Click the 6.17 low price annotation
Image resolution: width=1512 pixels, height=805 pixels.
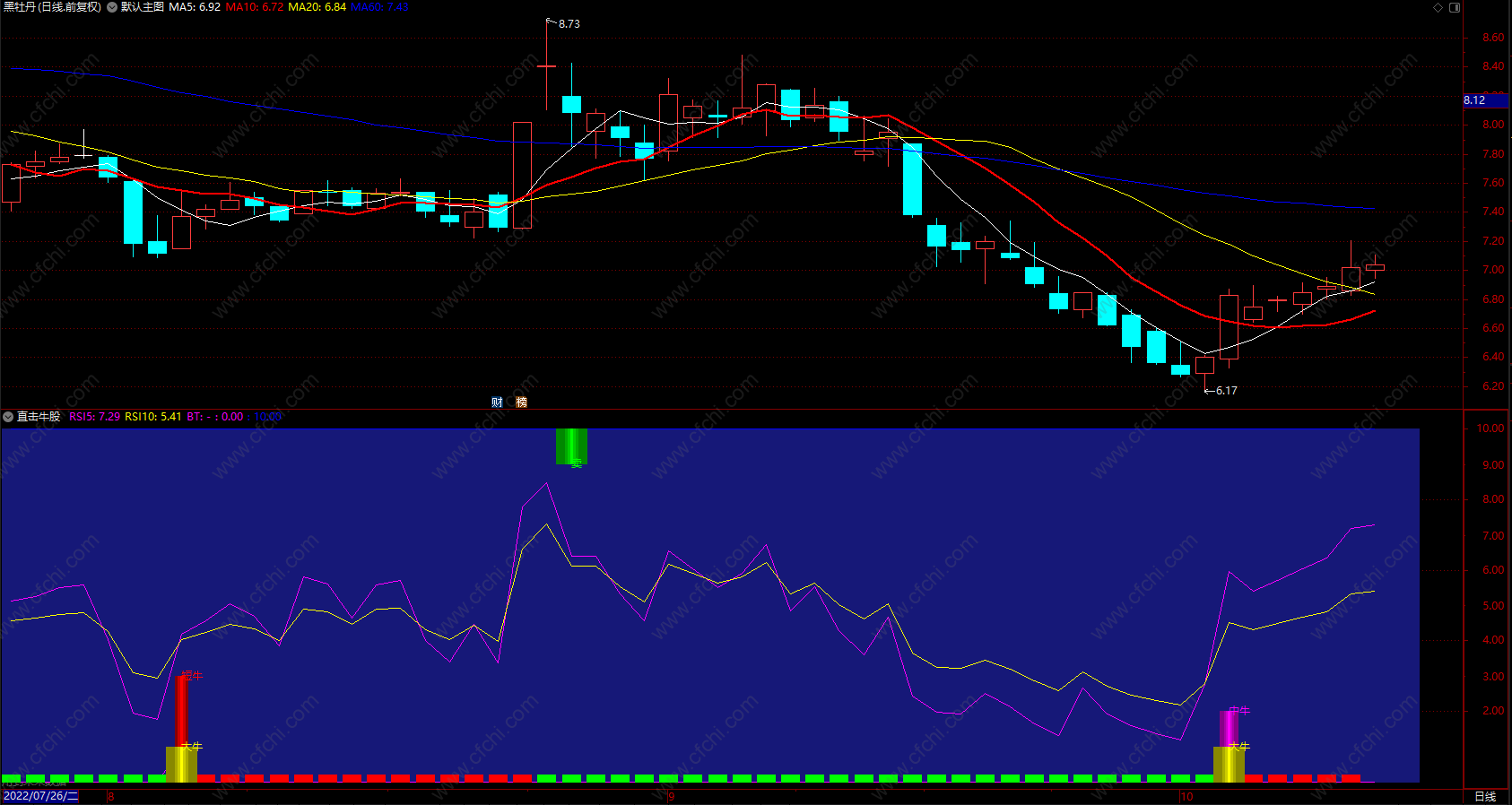click(x=1226, y=391)
